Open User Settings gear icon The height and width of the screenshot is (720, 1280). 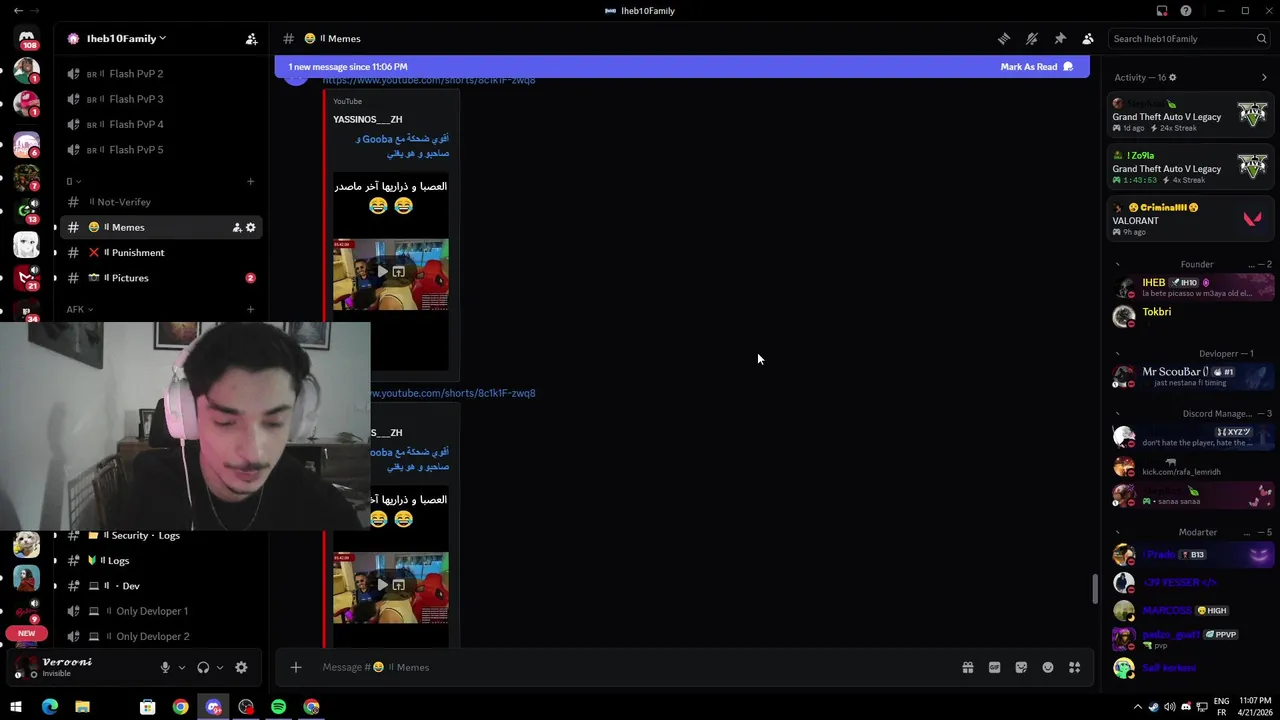[x=241, y=668]
